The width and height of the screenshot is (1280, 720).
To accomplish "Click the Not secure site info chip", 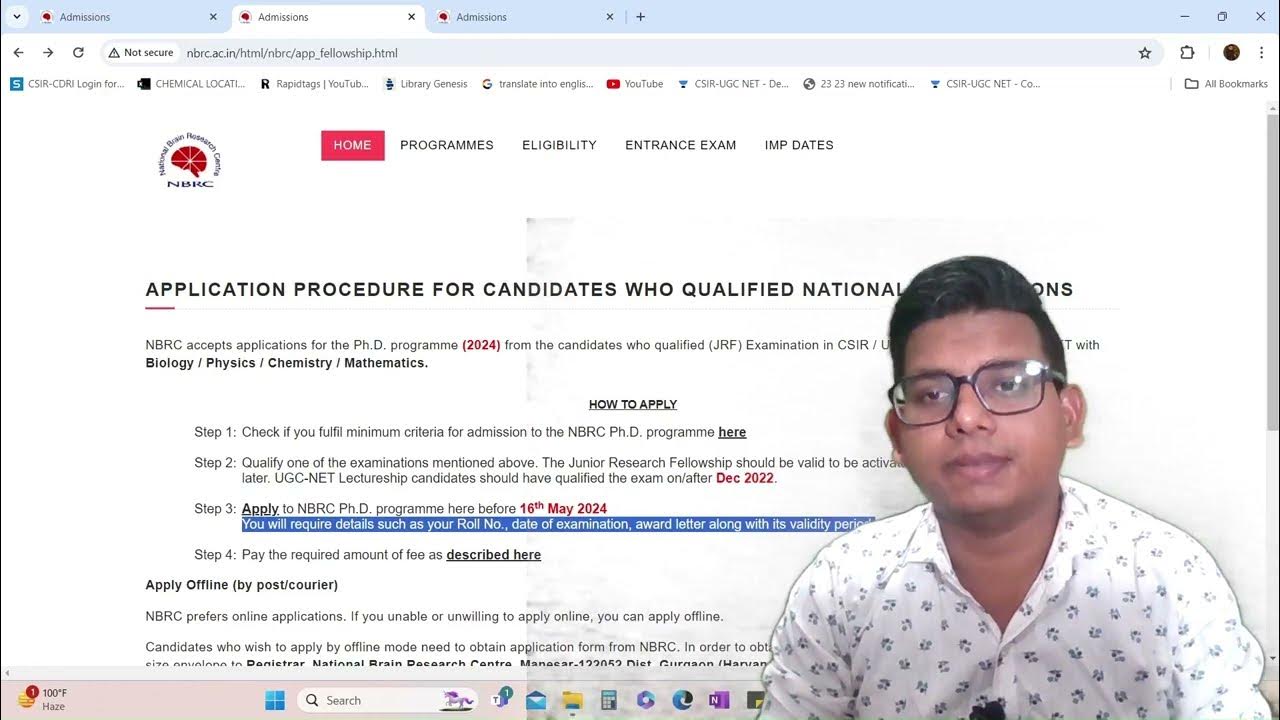I will pyautogui.click(x=141, y=52).
